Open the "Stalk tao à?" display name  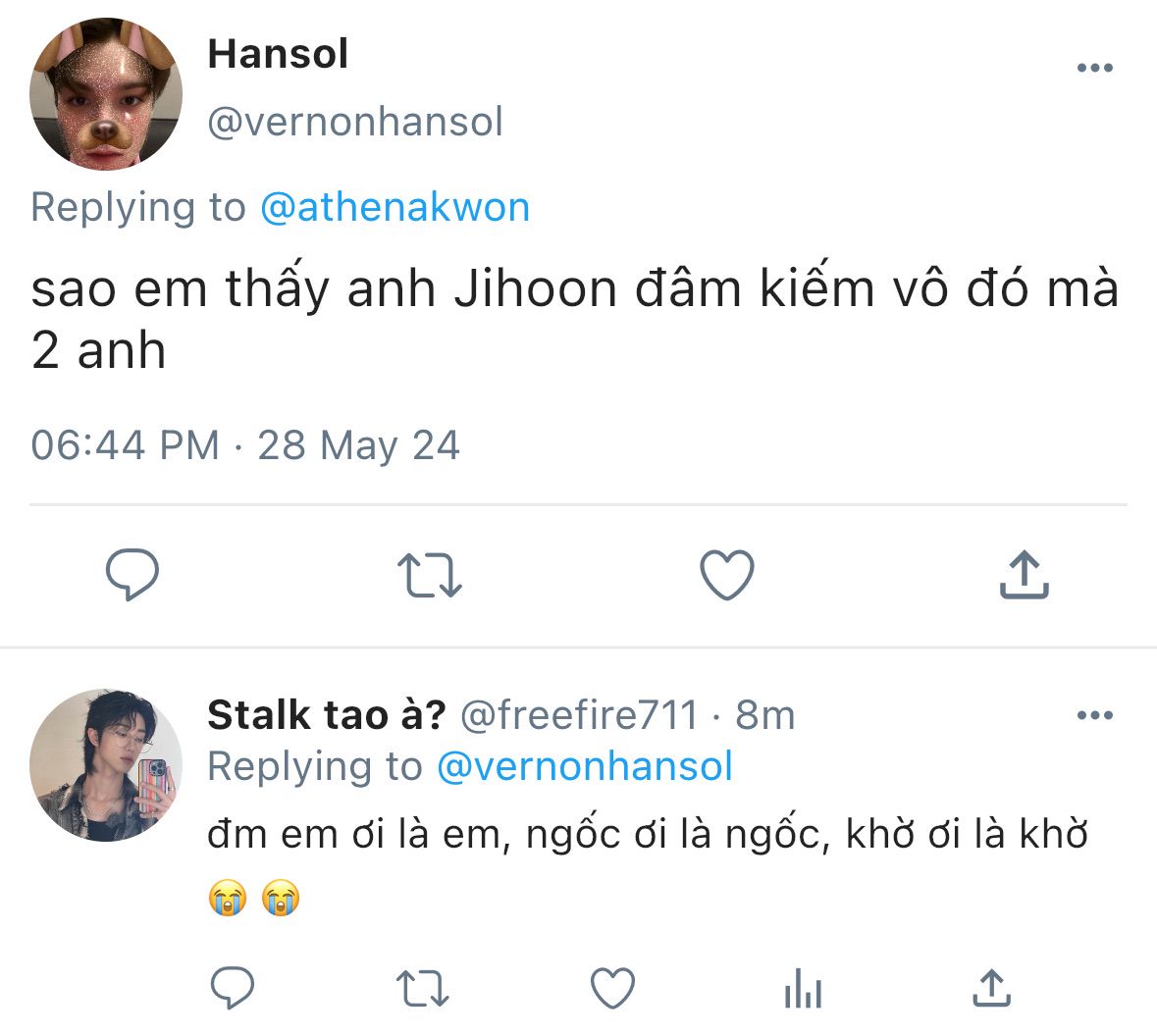pos(326,715)
